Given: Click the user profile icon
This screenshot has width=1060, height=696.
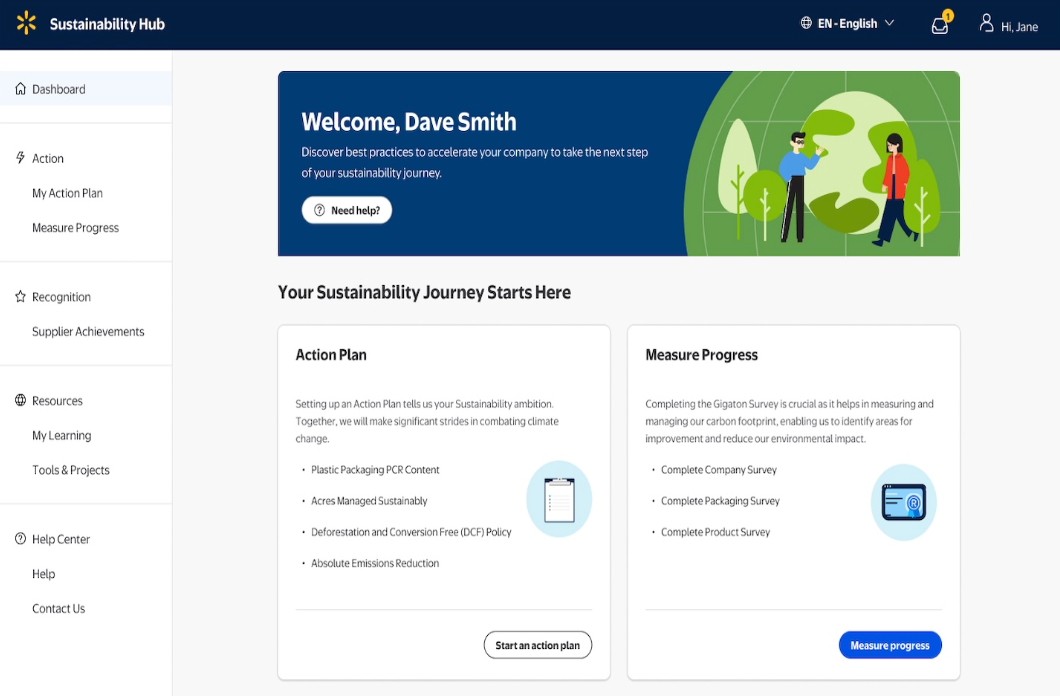Looking at the screenshot, I should 986,24.
